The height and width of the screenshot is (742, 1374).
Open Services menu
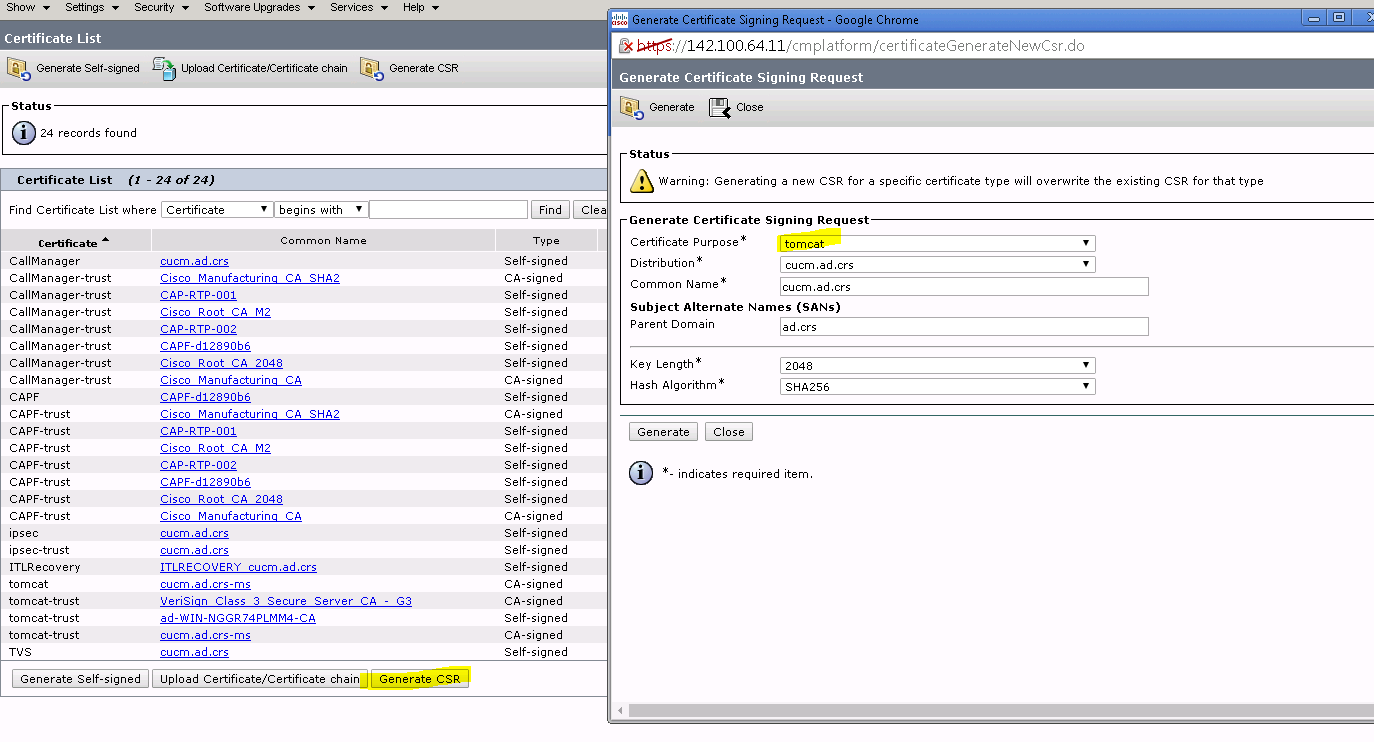coord(359,7)
